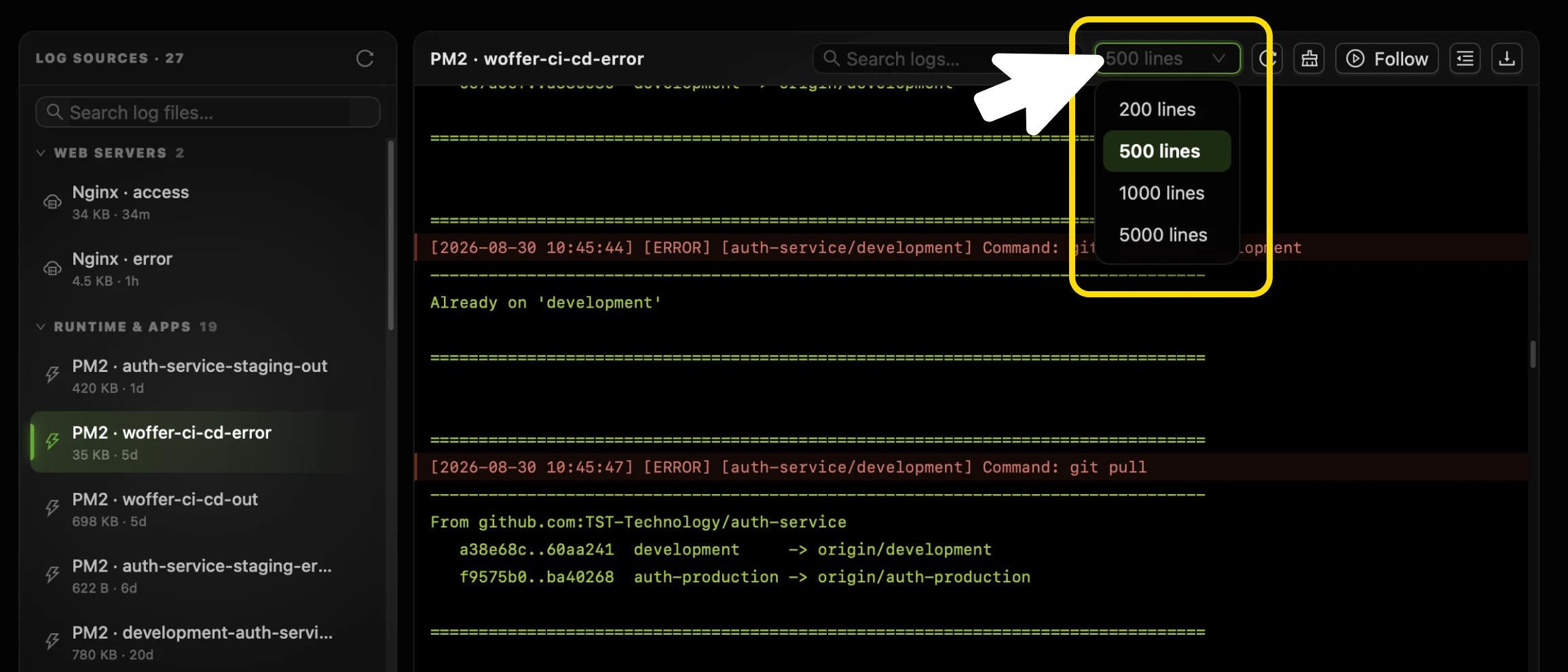Reload the current log view
The height and width of the screenshot is (672, 1568).
tap(1267, 58)
